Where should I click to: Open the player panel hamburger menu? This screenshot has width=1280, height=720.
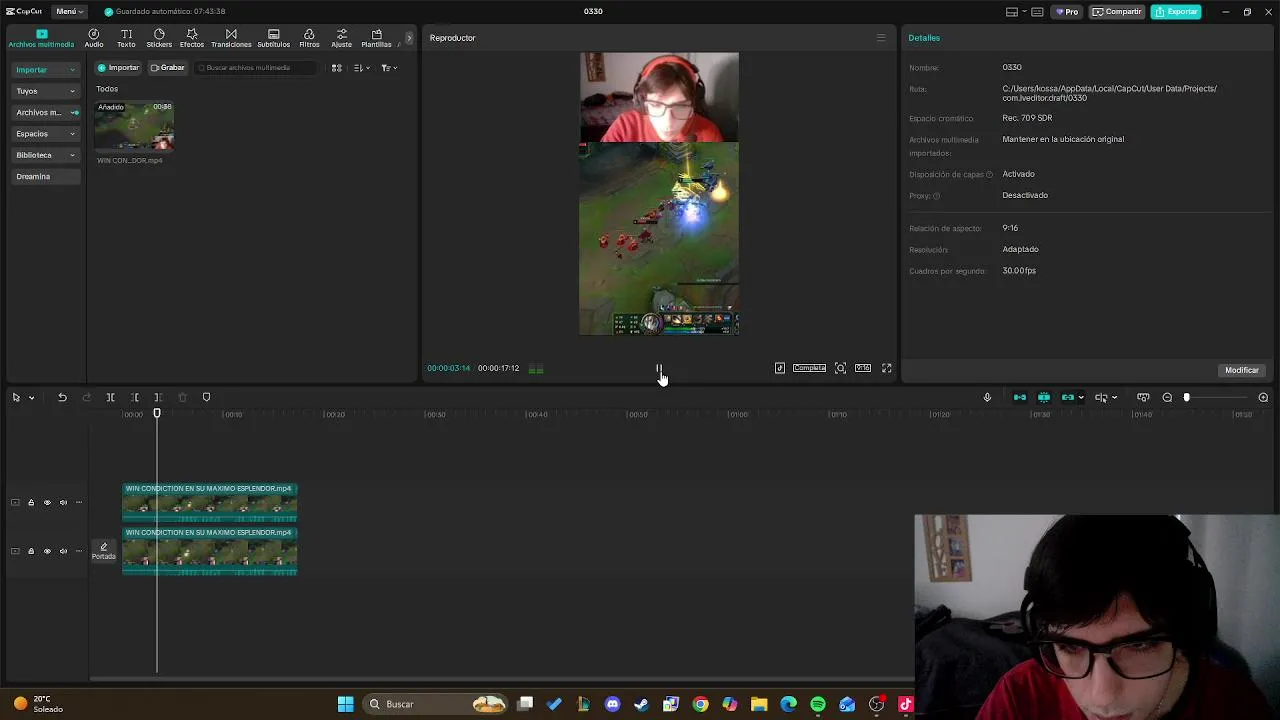point(881,38)
